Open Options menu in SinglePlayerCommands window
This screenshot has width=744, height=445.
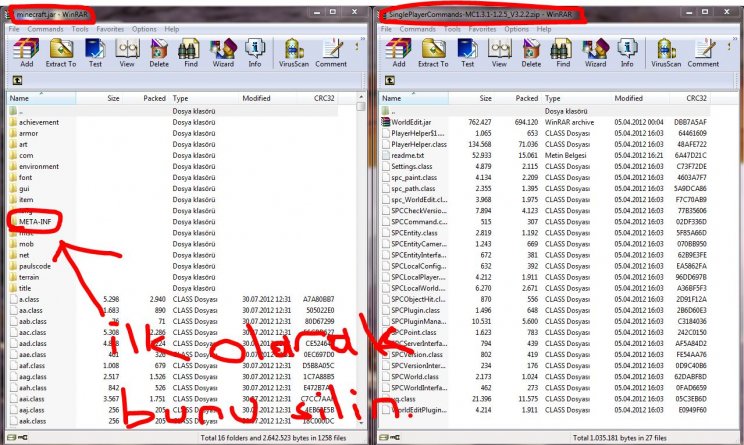coord(516,29)
